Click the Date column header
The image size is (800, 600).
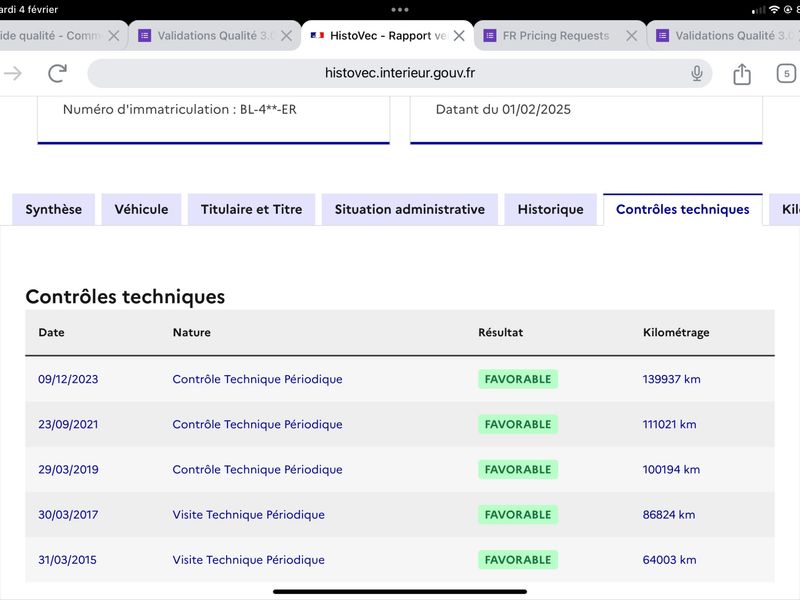(52, 333)
